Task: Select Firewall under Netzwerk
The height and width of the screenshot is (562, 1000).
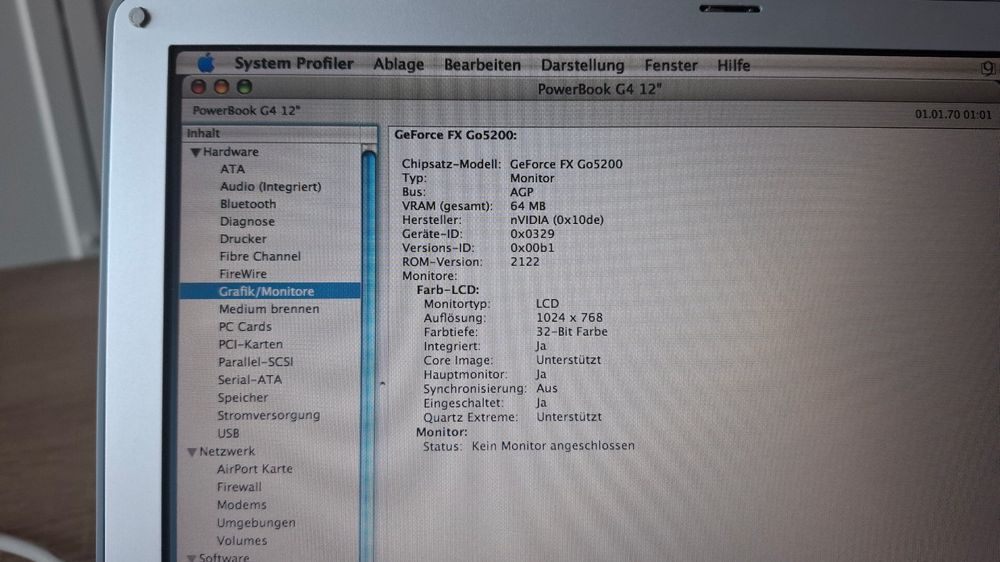Action: pyautogui.click(x=239, y=487)
